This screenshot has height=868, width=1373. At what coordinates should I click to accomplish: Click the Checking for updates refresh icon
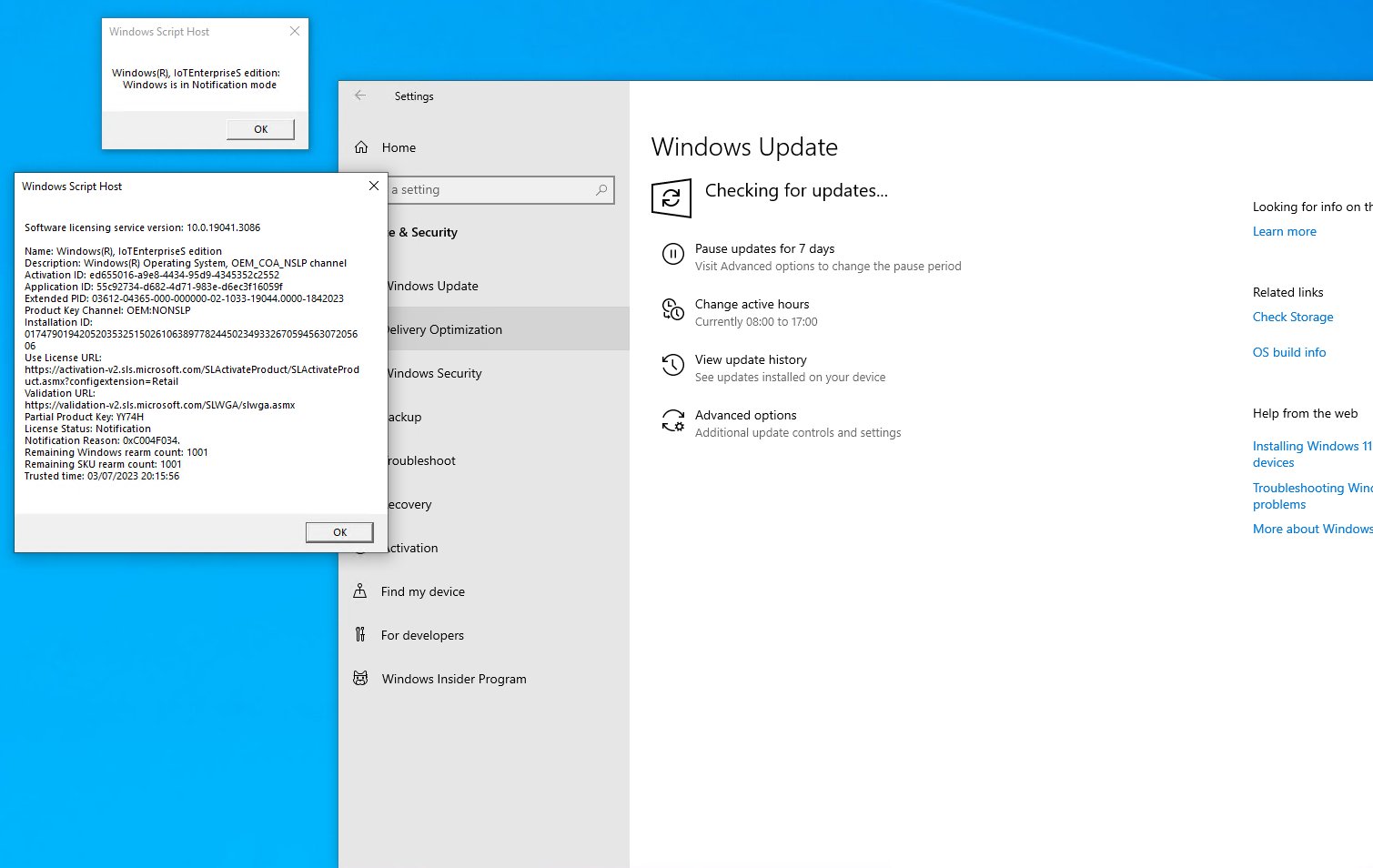point(671,197)
